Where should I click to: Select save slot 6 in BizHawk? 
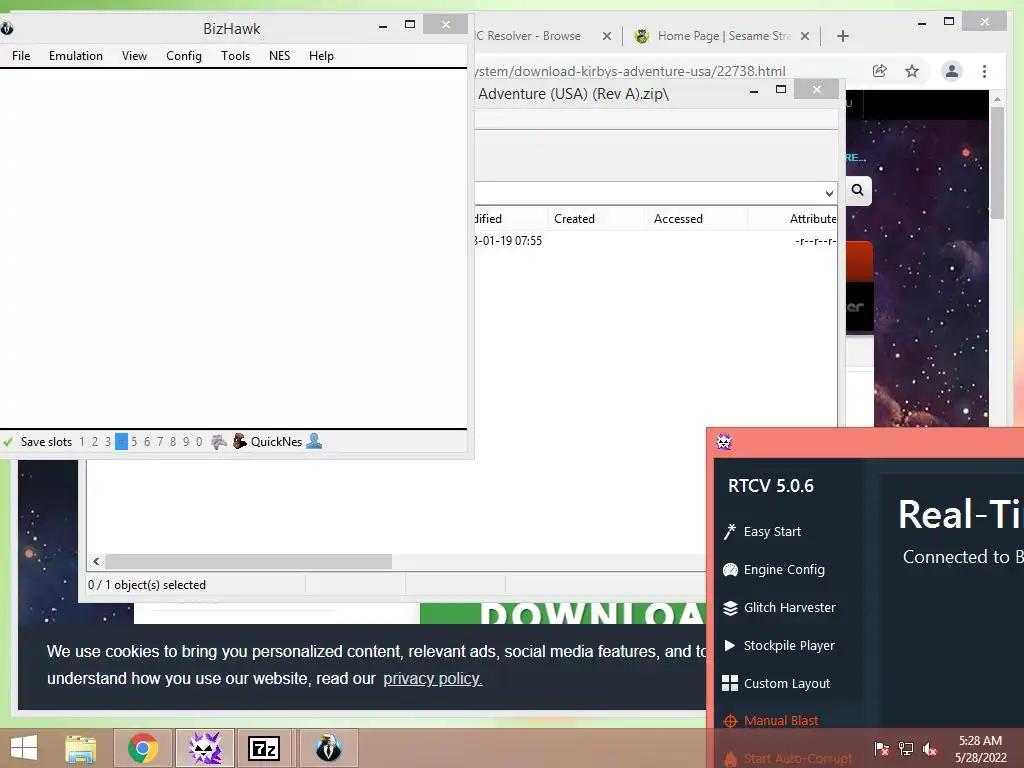click(147, 442)
